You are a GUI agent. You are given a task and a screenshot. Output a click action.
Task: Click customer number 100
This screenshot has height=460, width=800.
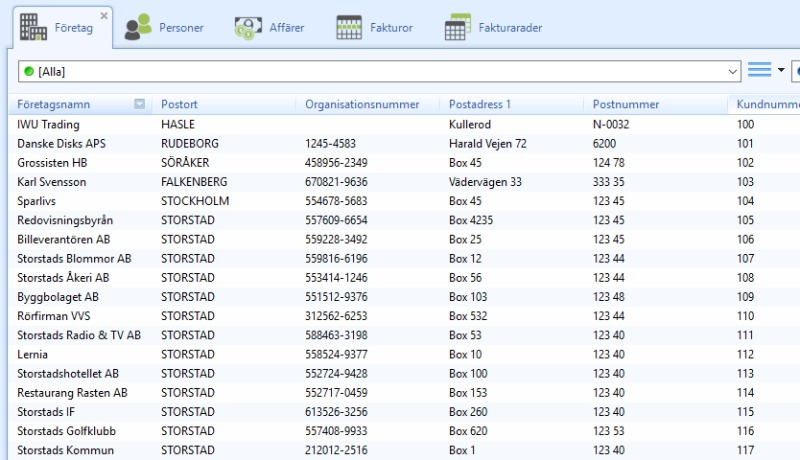745,124
